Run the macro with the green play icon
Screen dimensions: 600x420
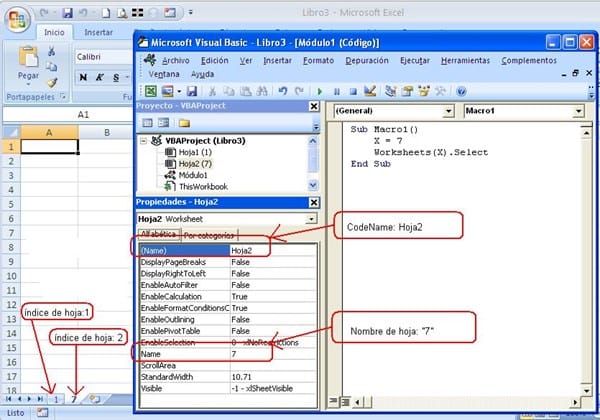point(320,91)
